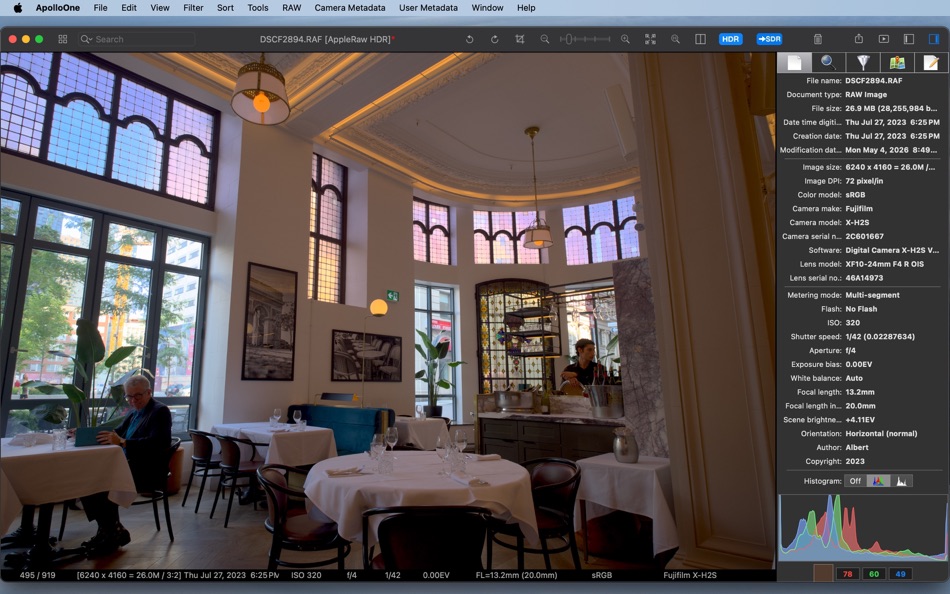Viewport: 950px width, 594px height.
Task: Toggle the left sidebar panel
Action: (x=909, y=39)
